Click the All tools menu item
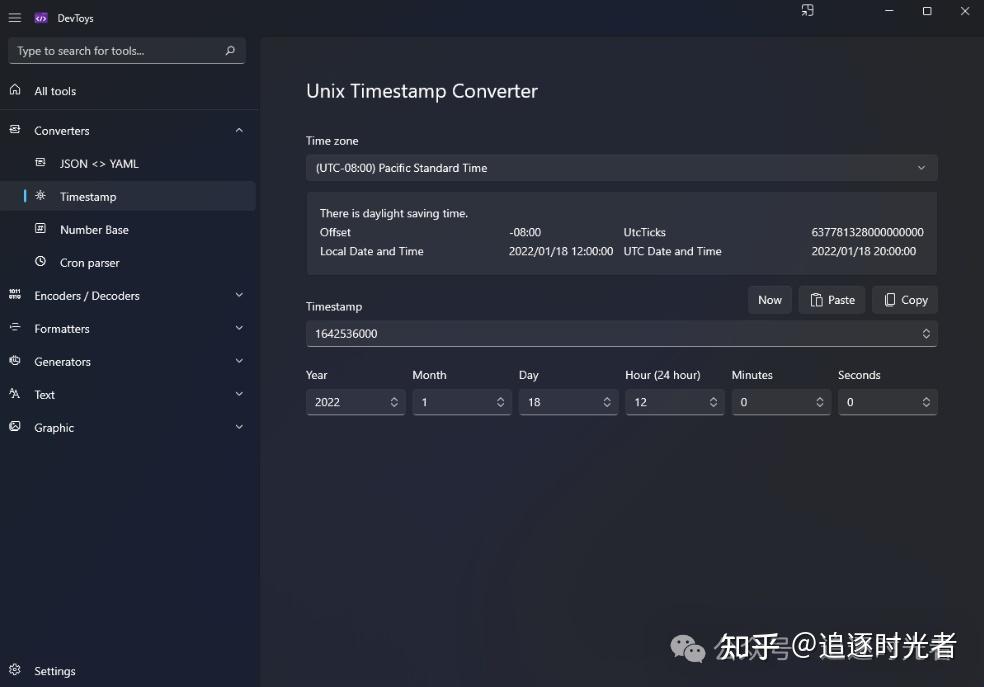 pos(55,90)
